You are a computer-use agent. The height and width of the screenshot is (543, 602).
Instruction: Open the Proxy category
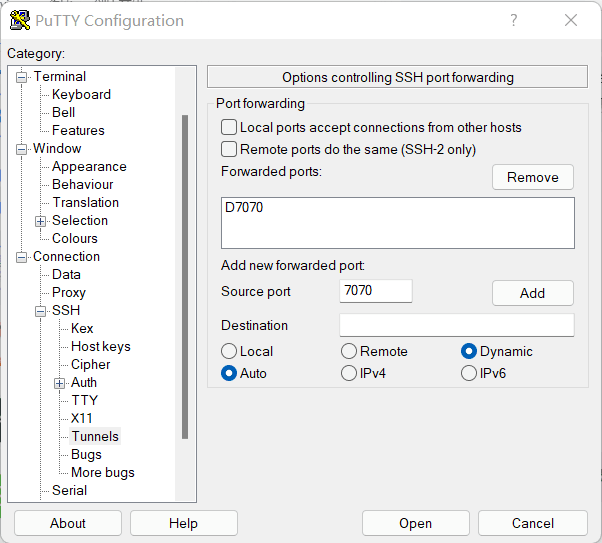[69, 292]
